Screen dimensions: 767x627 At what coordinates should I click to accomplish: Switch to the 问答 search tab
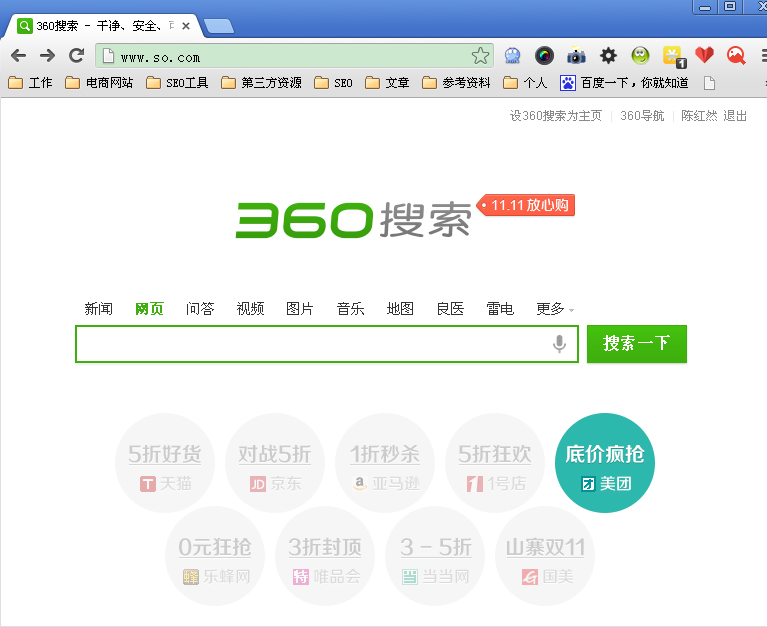pyautogui.click(x=200, y=309)
